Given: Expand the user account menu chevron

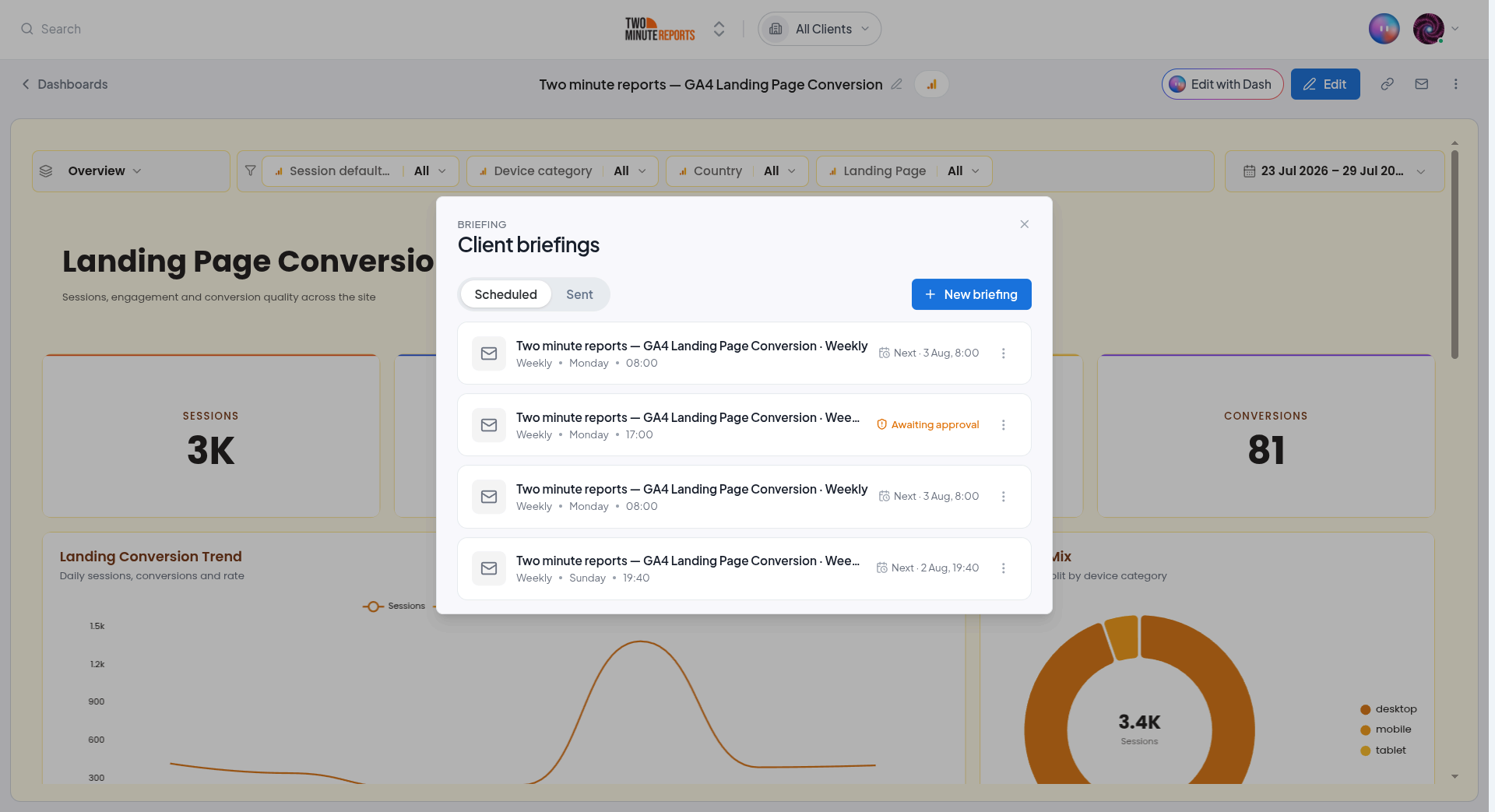Looking at the screenshot, I should (x=1455, y=29).
